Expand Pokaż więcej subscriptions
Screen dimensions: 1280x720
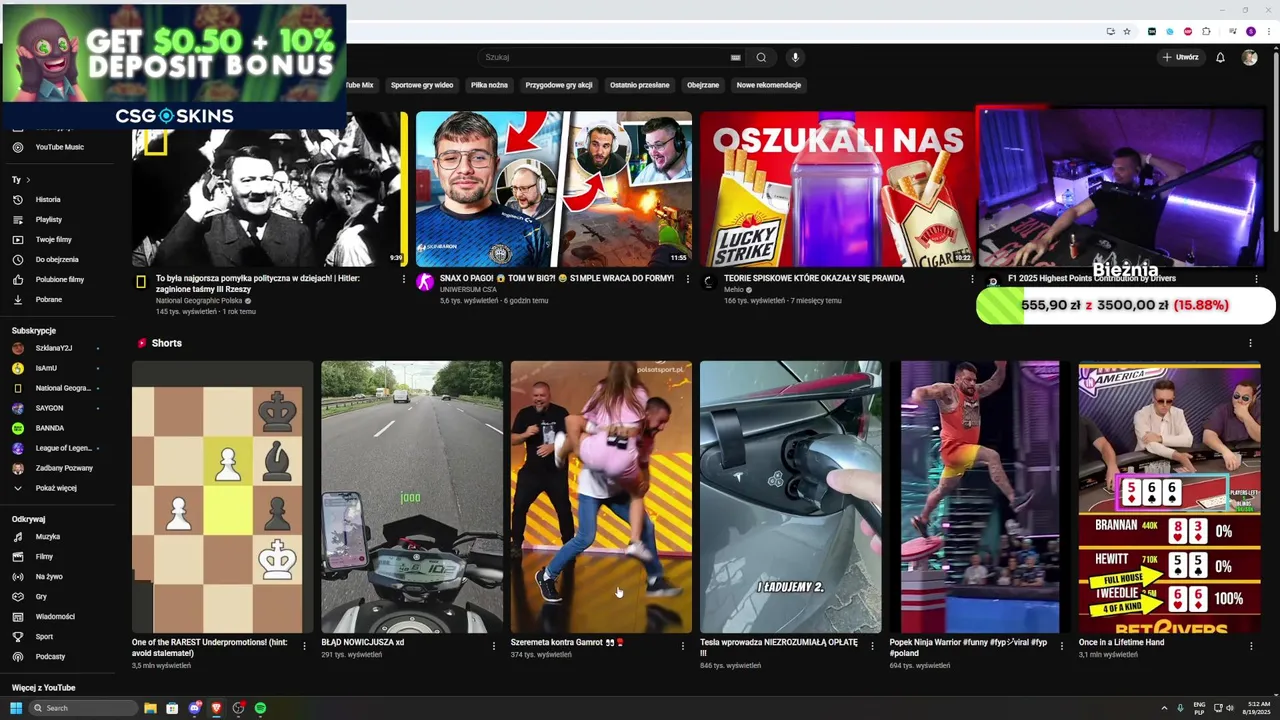click(x=58, y=488)
